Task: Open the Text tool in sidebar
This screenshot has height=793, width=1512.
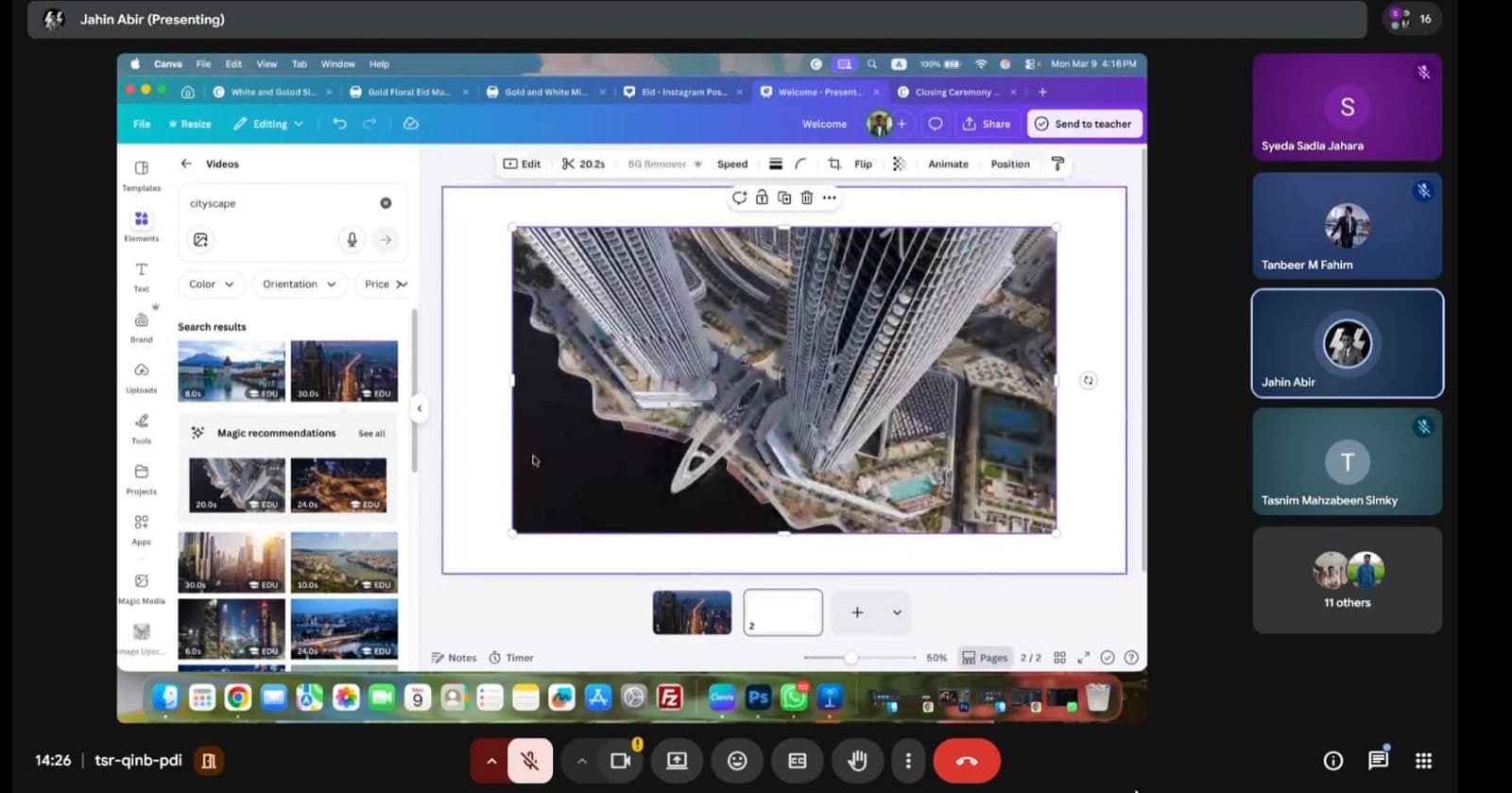Action: (141, 276)
